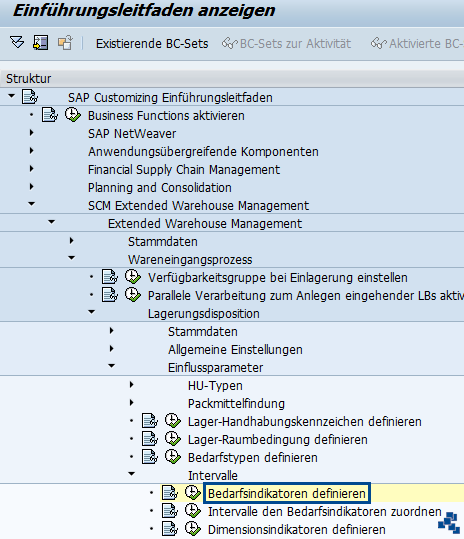This screenshot has width=464, height=539.
Task: Collapse the Einflussparameter node
Action: 111,366
